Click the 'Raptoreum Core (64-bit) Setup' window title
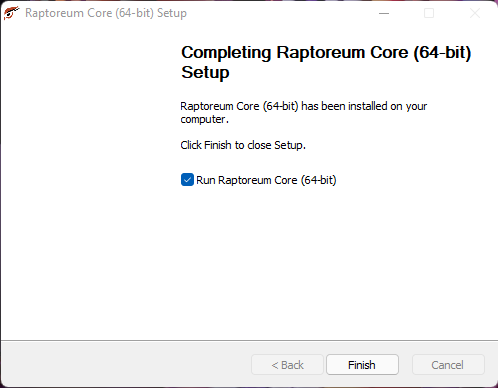Viewport: 498px width, 388px height. [x=106, y=13]
